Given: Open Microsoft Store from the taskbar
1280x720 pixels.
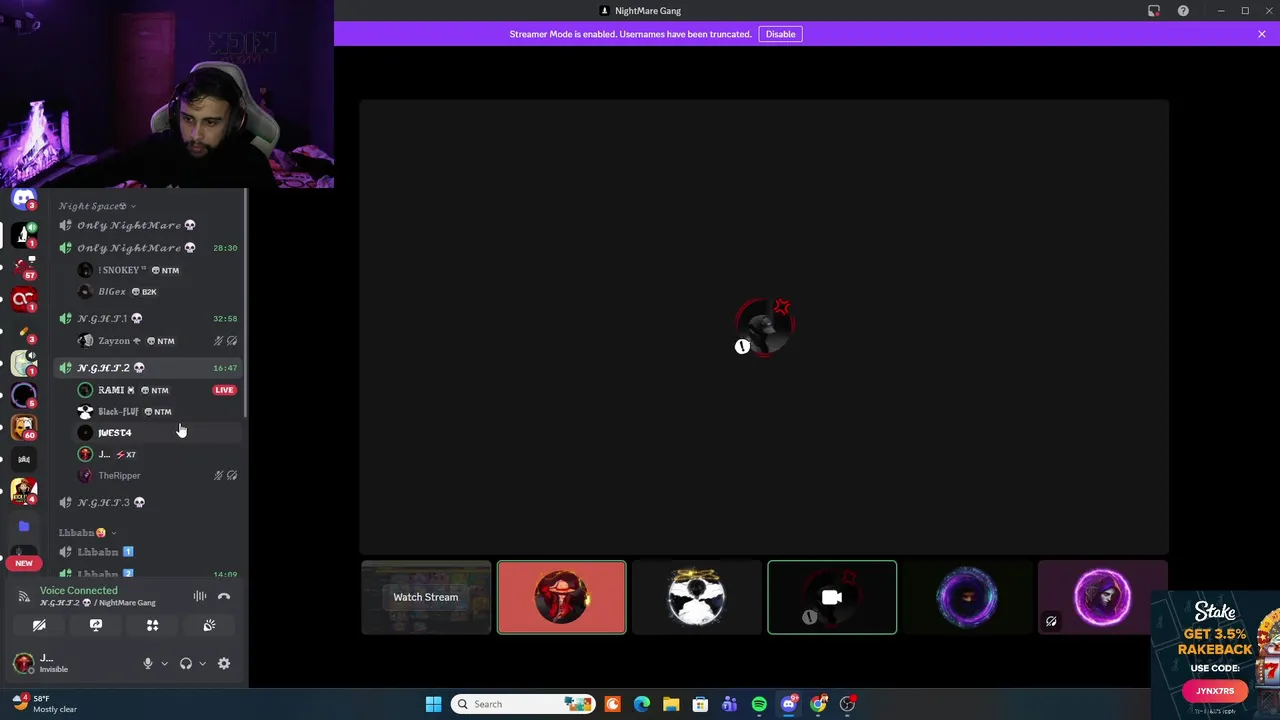Looking at the screenshot, I should (700, 704).
